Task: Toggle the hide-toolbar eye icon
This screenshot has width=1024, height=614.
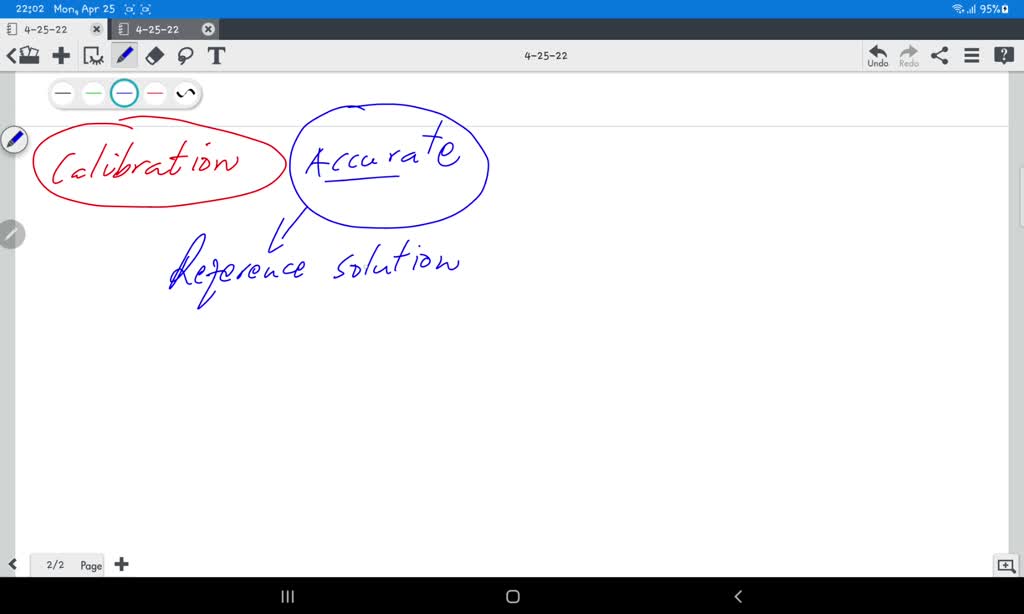Action: [92, 55]
